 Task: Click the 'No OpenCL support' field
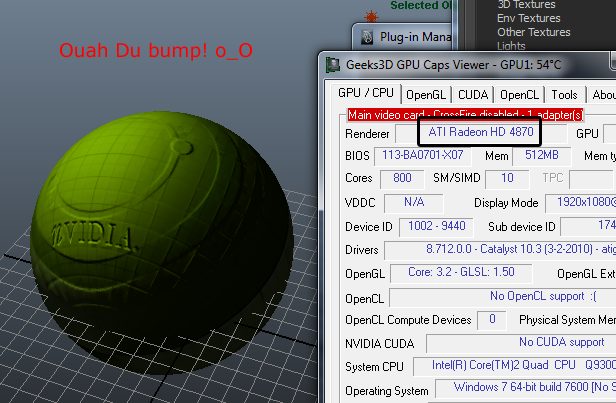click(x=503, y=297)
